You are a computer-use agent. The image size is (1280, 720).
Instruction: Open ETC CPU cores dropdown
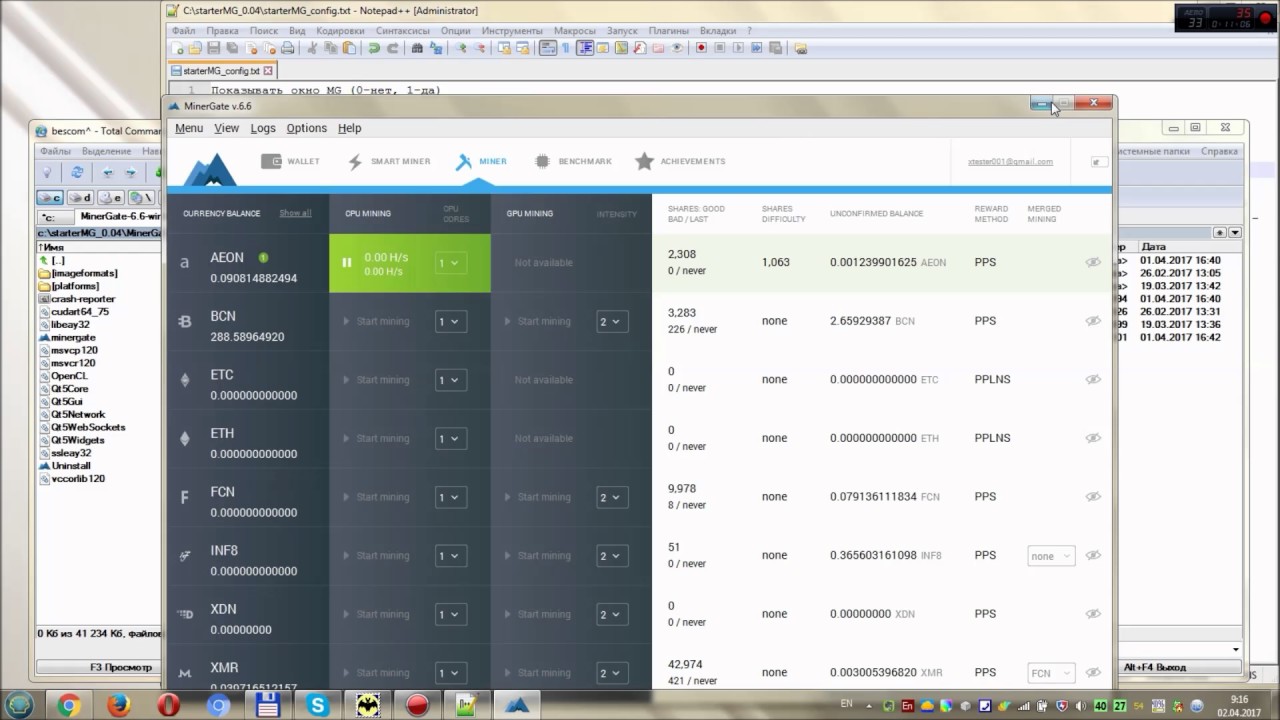coord(451,380)
